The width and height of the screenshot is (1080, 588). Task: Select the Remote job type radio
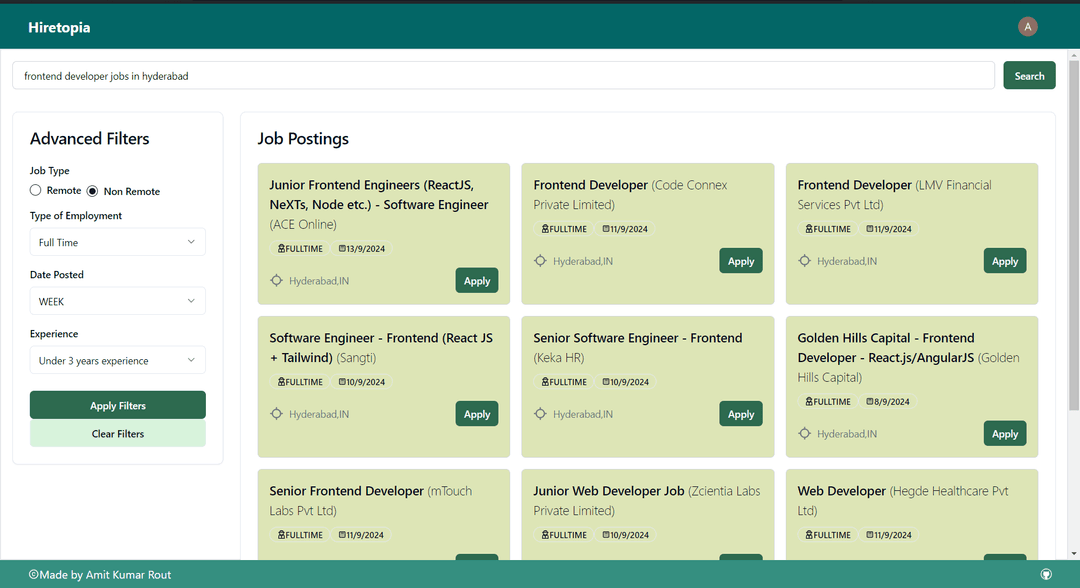click(x=35, y=190)
